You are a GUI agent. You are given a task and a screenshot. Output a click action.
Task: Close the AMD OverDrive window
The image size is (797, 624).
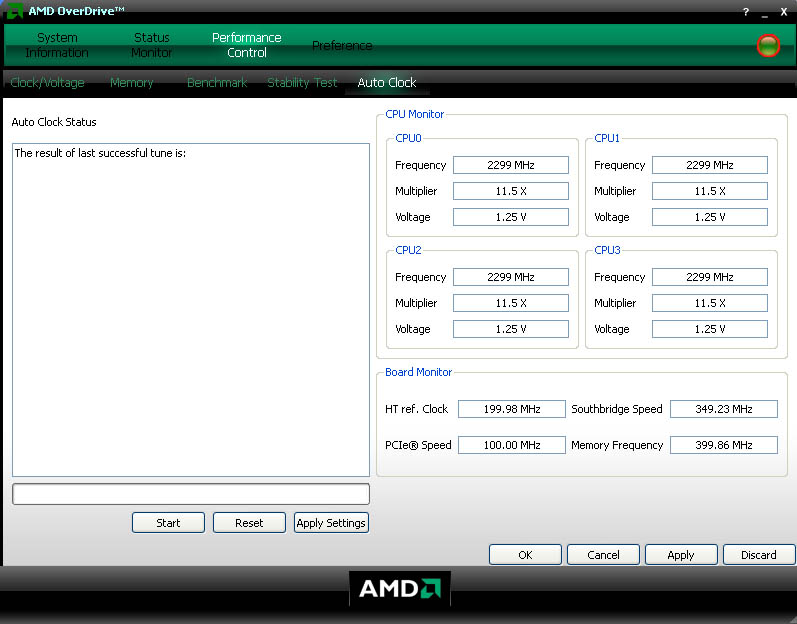[x=784, y=12]
